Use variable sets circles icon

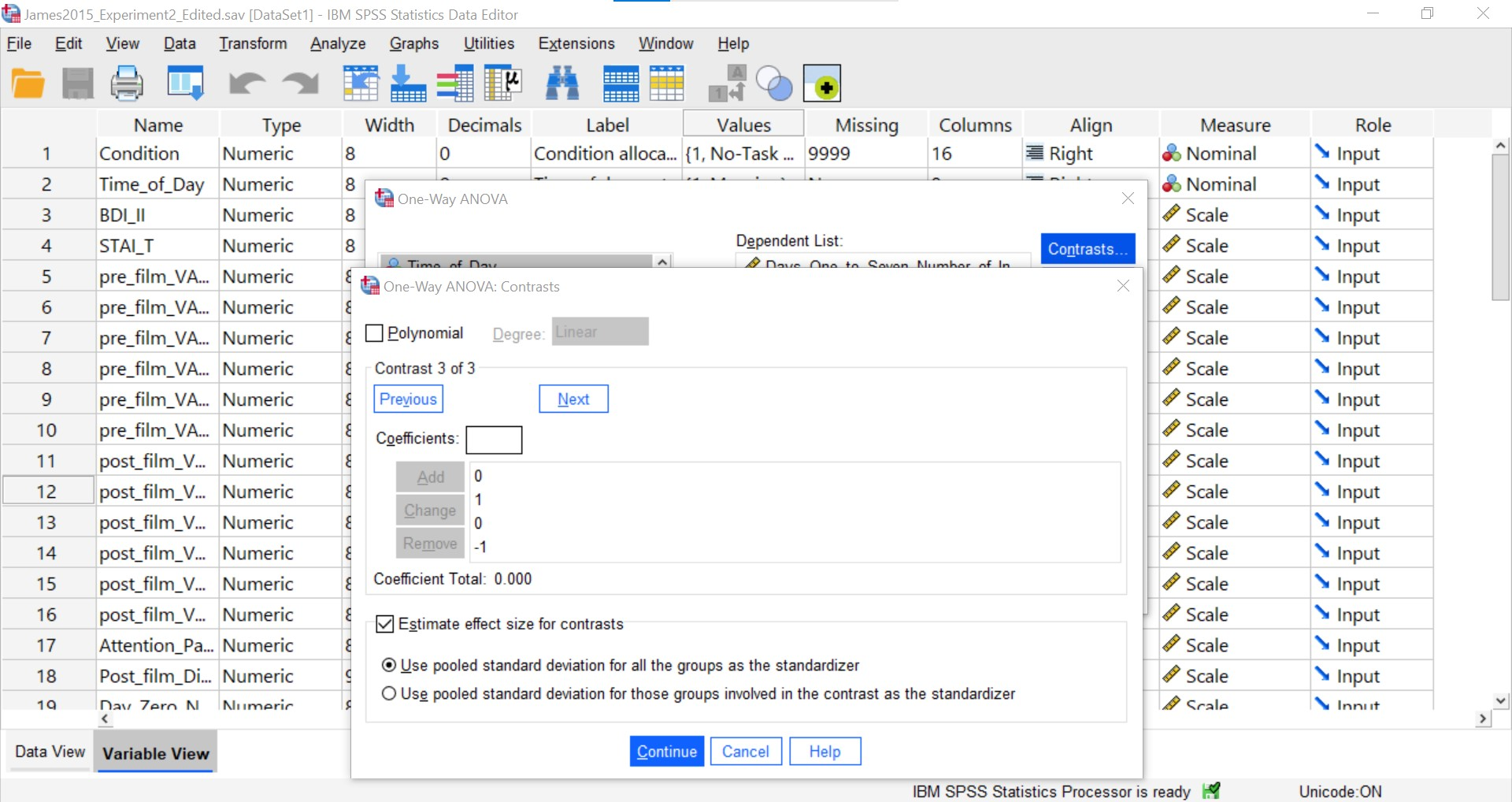point(774,84)
